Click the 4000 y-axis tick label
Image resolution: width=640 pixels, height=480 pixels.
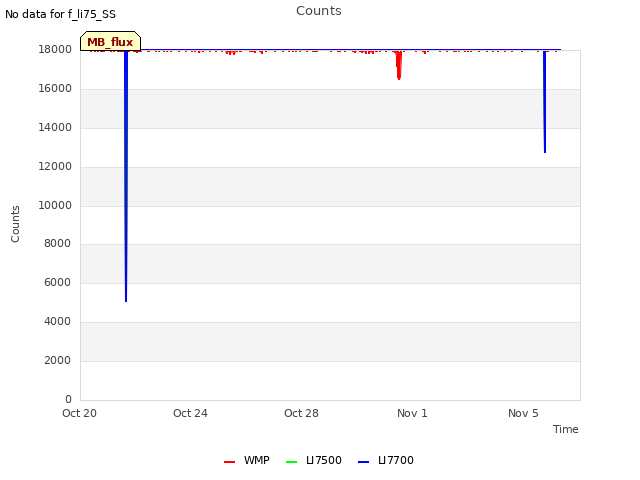pos(58,322)
